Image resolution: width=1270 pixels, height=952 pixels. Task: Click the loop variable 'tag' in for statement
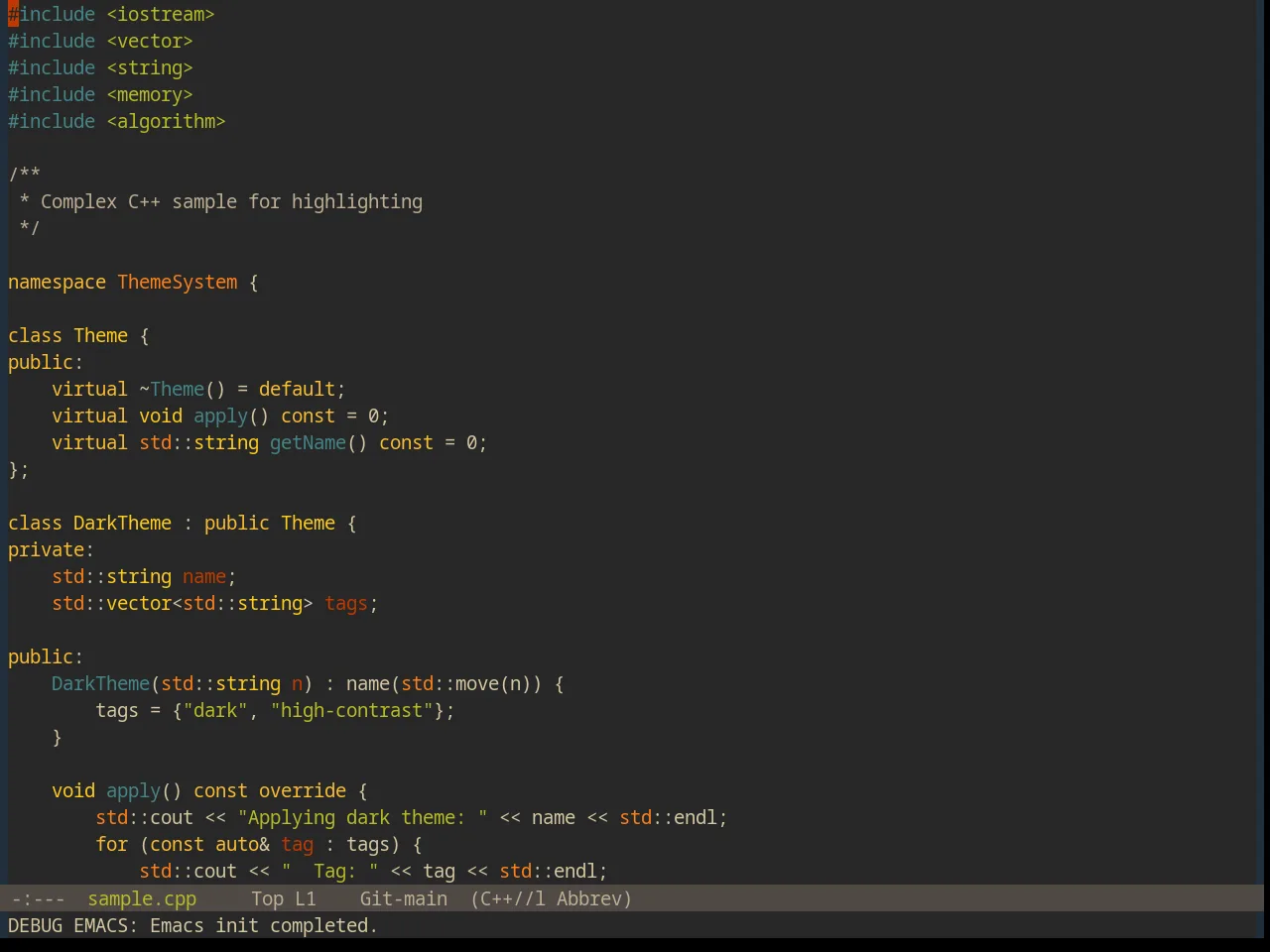click(298, 845)
